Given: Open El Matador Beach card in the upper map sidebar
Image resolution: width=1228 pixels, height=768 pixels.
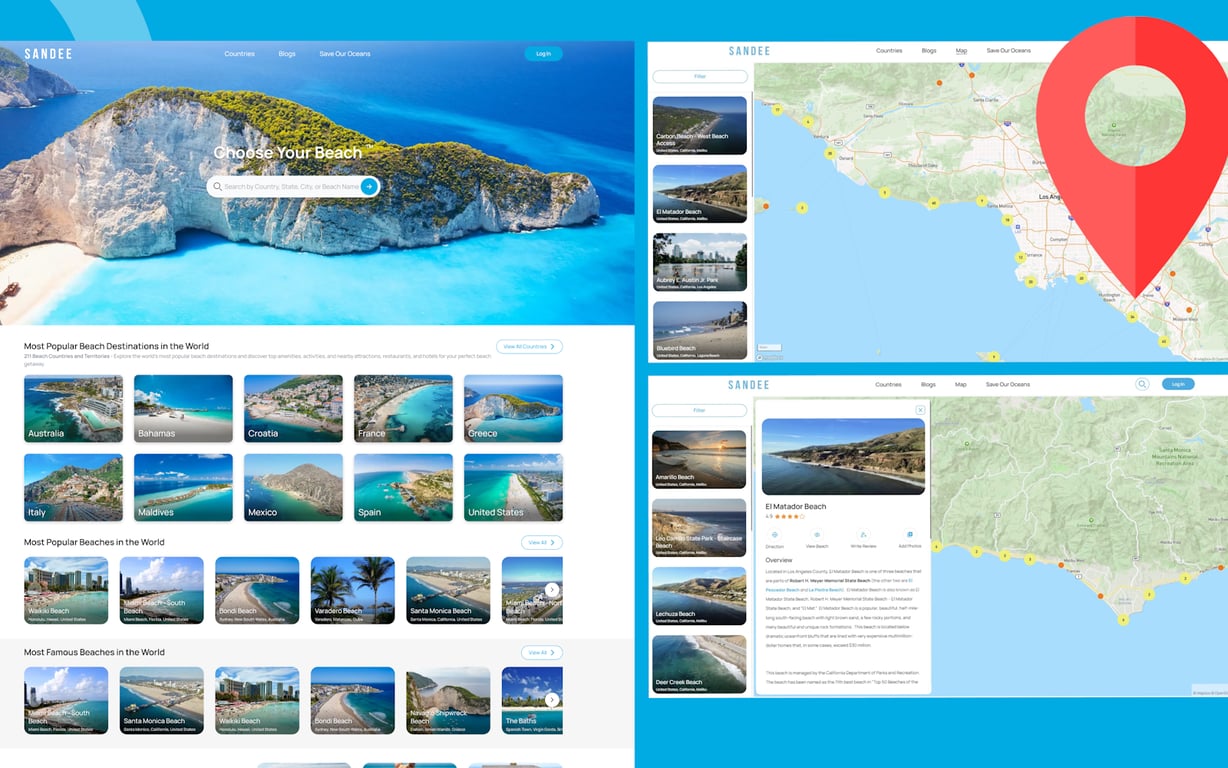Looking at the screenshot, I should [x=700, y=193].
